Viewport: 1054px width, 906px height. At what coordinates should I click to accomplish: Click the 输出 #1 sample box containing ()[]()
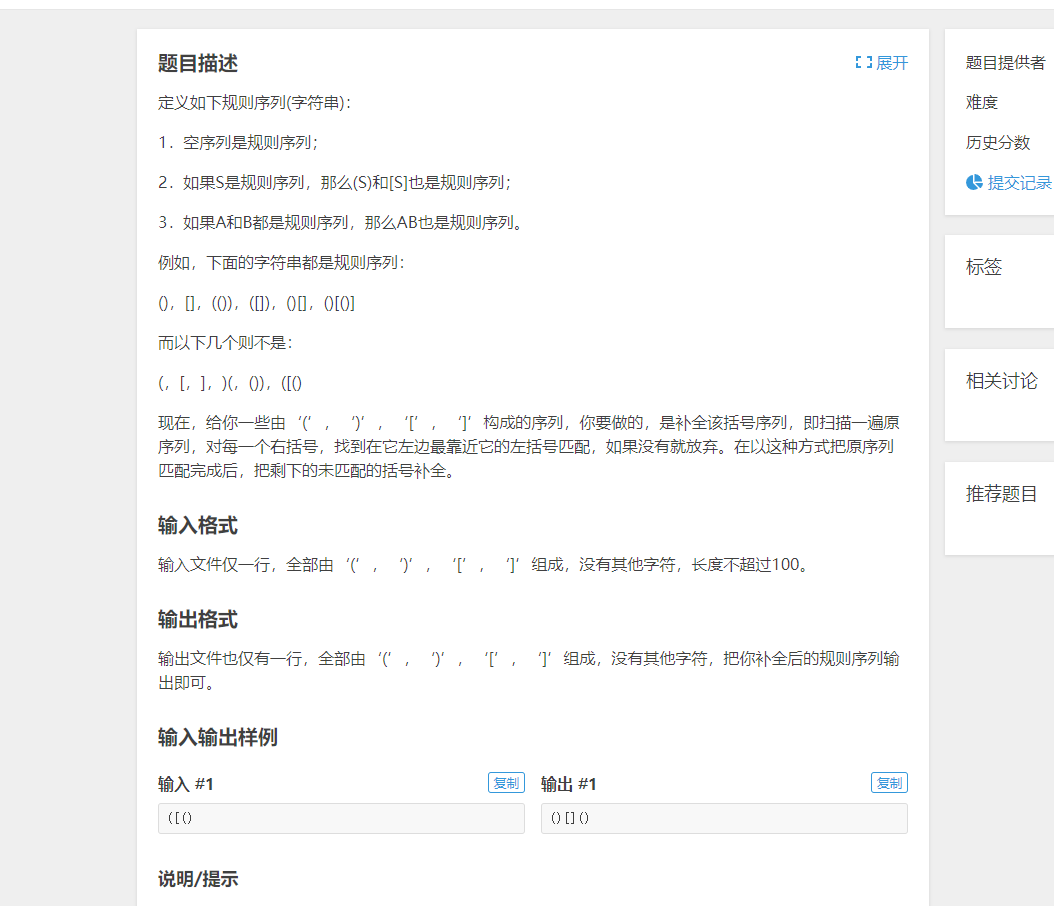click(724, 819)
